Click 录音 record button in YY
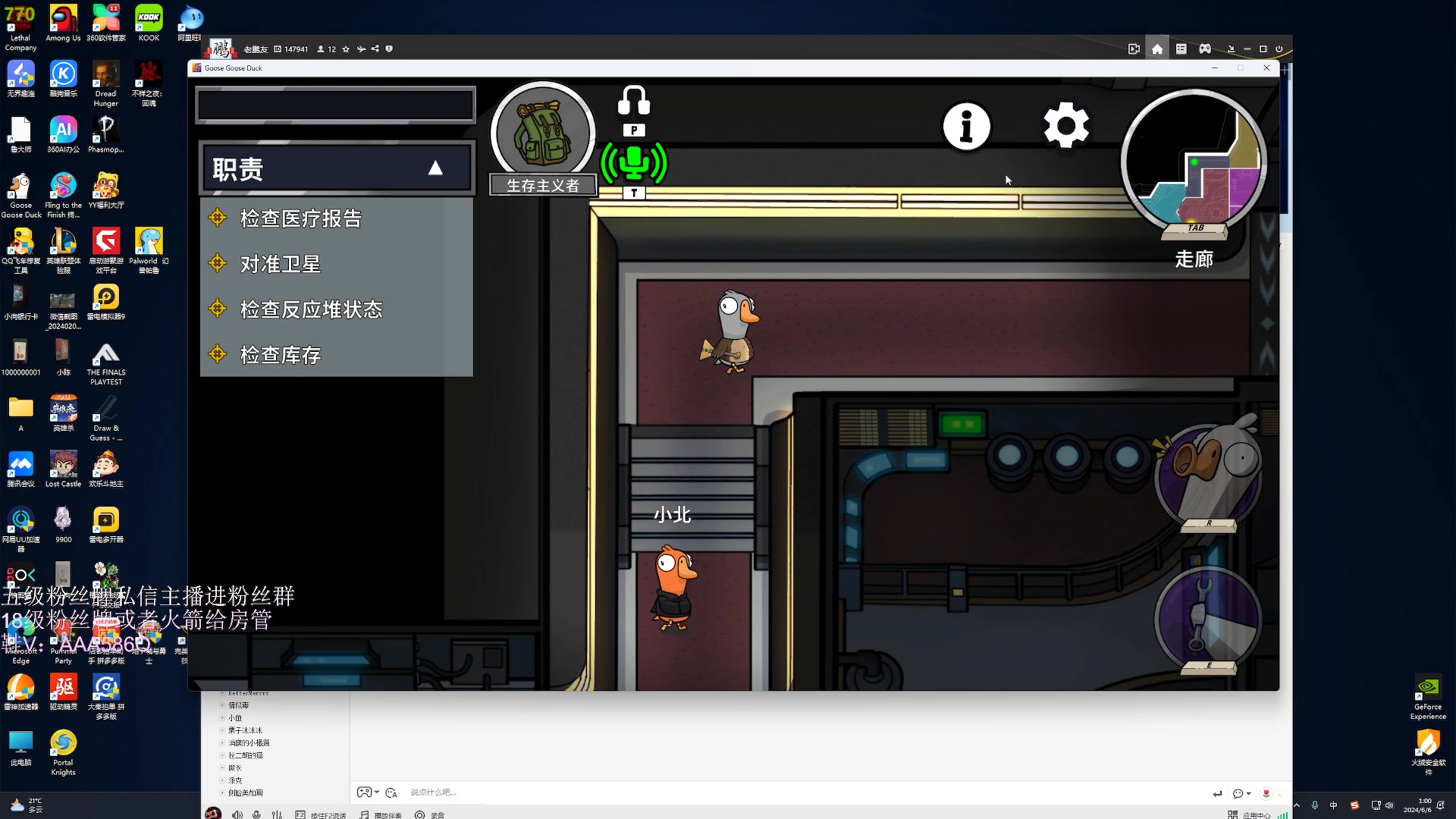This screenshot has height=819, width=1456. point(430,815)
